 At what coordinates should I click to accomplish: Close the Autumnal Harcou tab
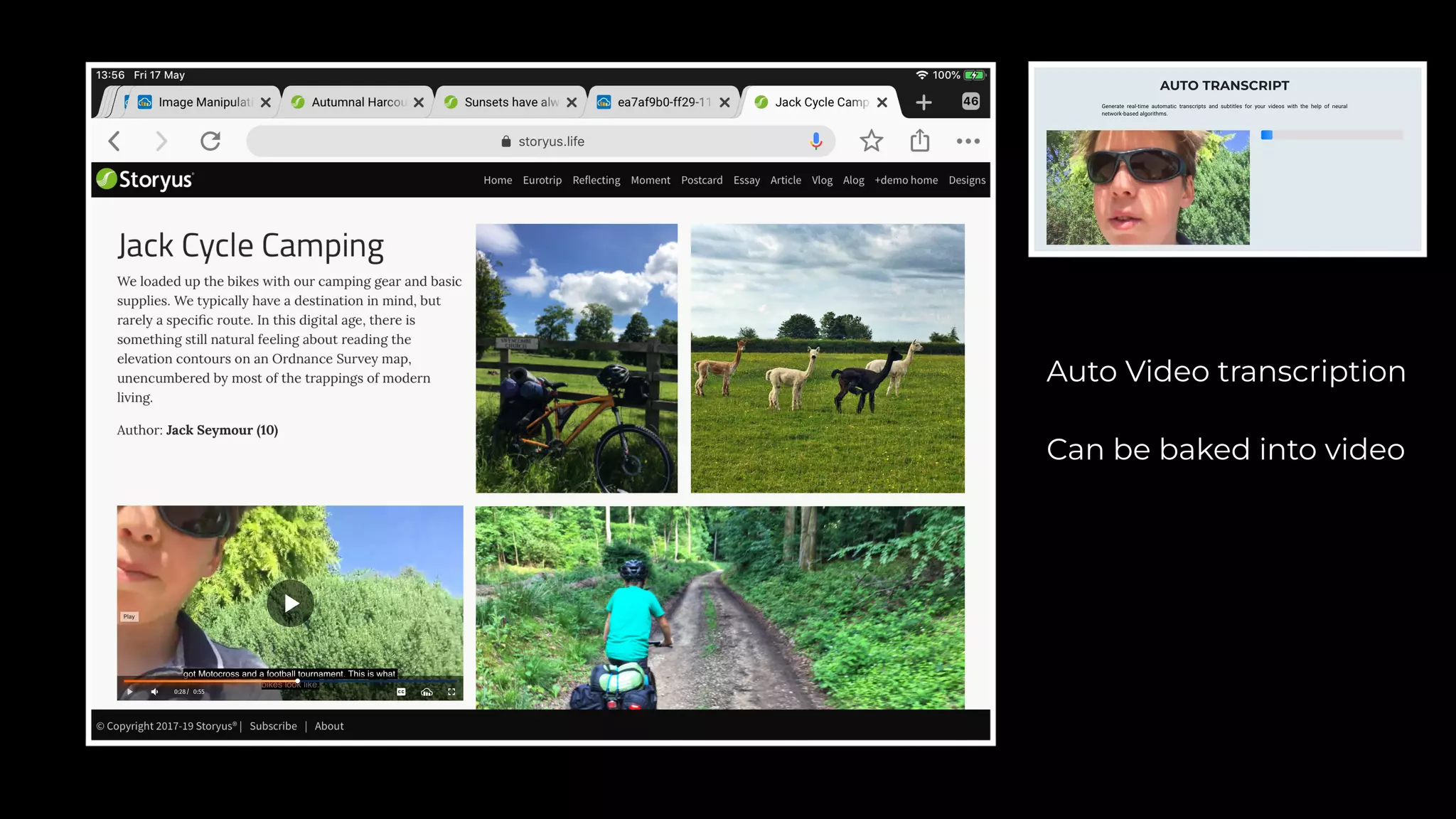[419, 102]
